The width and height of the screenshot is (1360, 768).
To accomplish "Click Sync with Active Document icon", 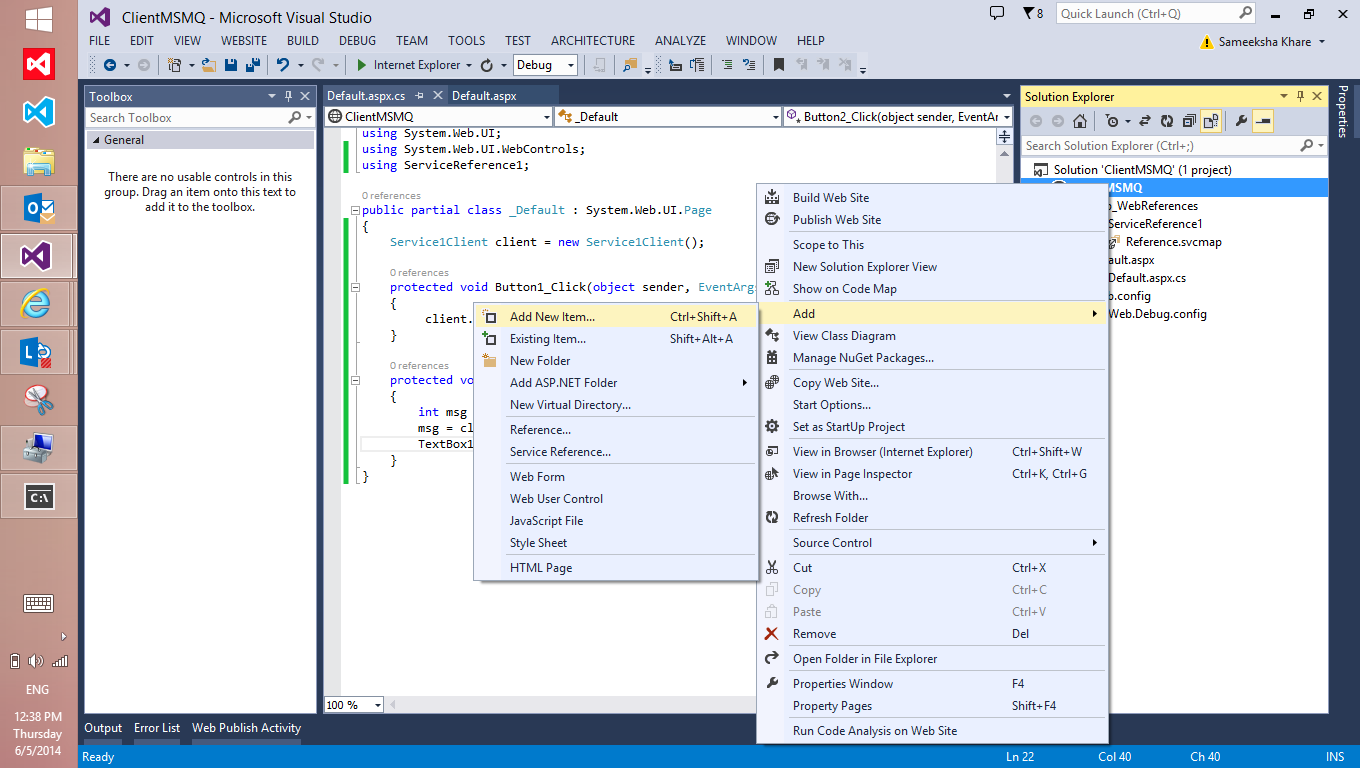I will pos(1146,121).
